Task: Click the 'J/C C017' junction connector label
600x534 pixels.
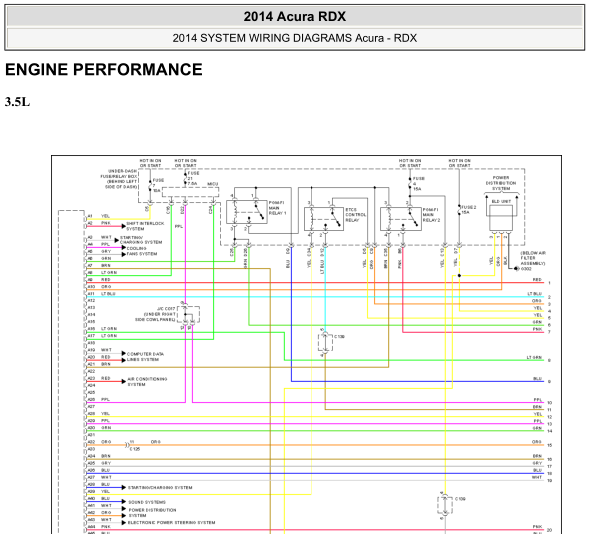Action: pos(166,308)
